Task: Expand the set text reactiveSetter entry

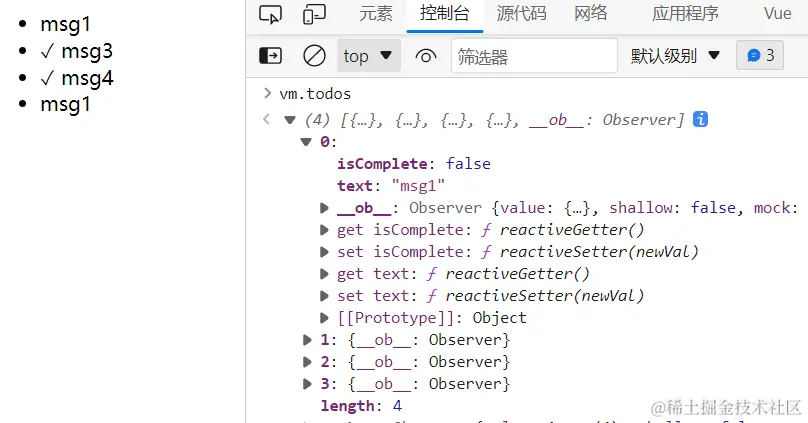Action: click(324, 296)
